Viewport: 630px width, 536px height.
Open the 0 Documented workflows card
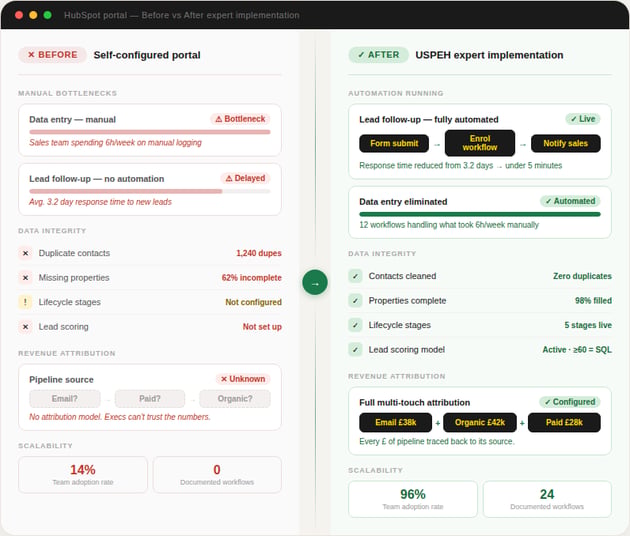(217, 475)
